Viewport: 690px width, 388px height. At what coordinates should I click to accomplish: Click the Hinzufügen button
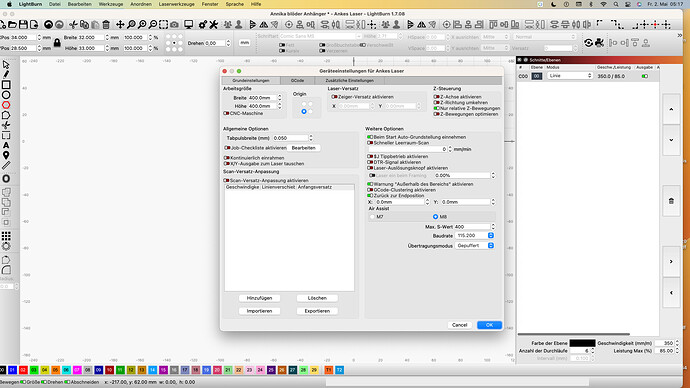pyautogui.click(x=259, y=298)
